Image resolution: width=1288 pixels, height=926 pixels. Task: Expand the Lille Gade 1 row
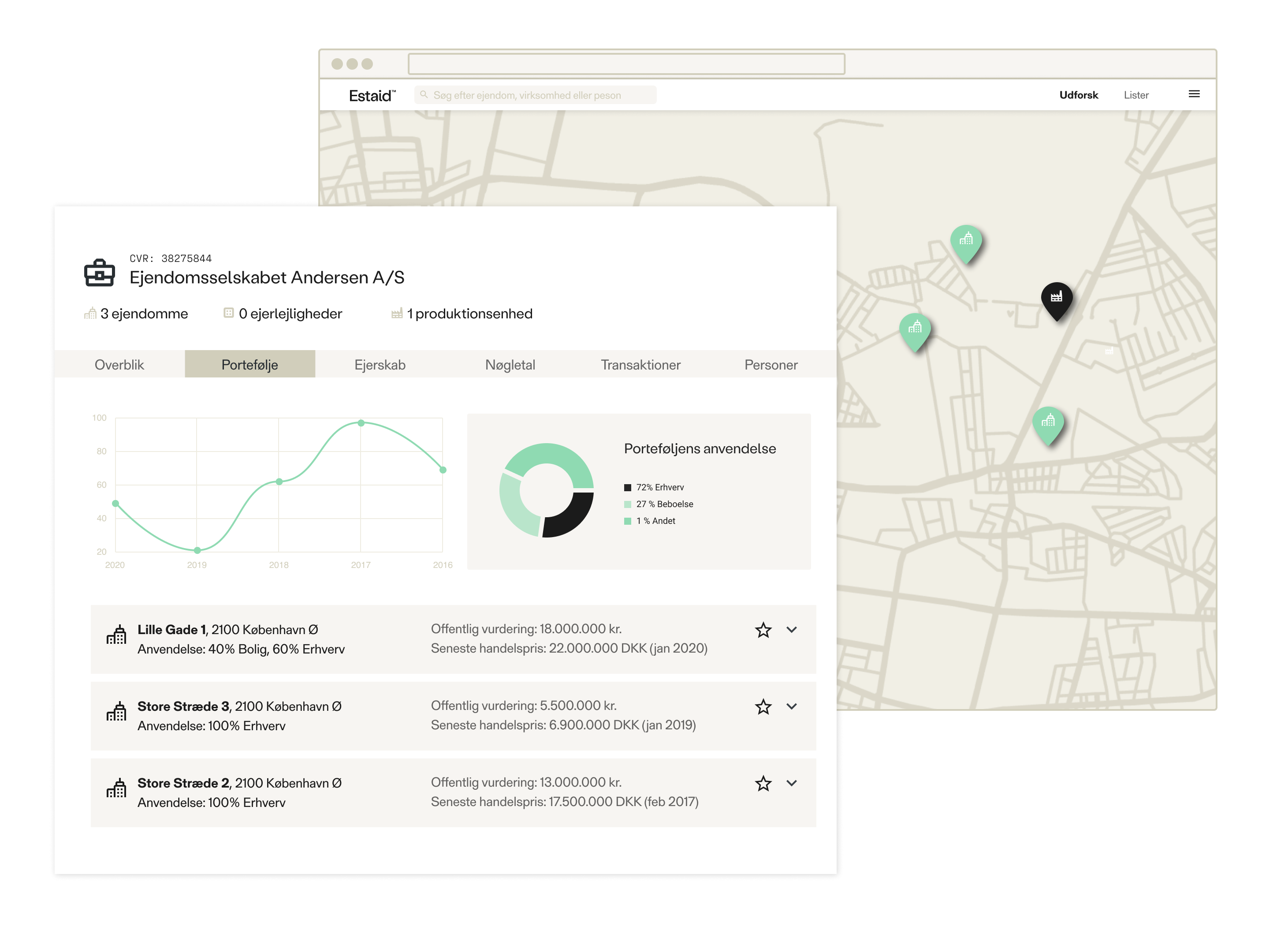[x=792, y=629]
